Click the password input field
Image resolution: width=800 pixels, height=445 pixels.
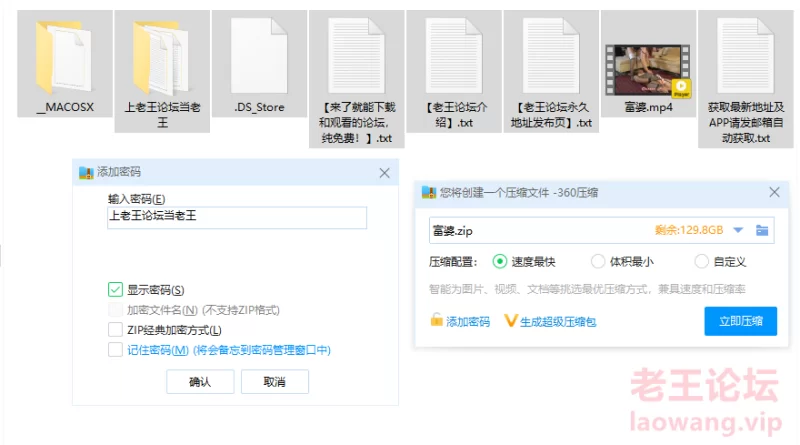point(237,217)
